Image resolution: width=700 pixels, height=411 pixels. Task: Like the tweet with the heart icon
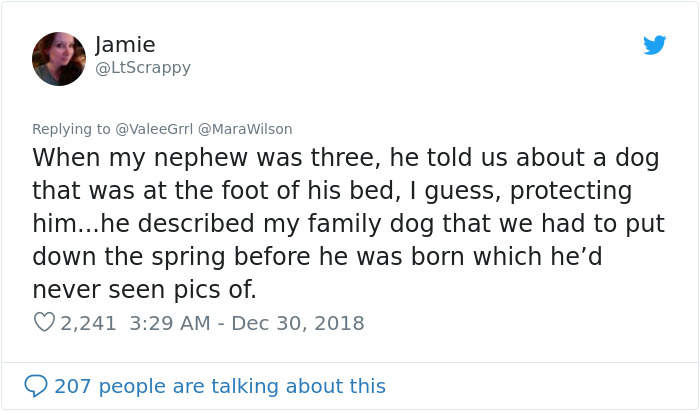click(x=44, y=323)
